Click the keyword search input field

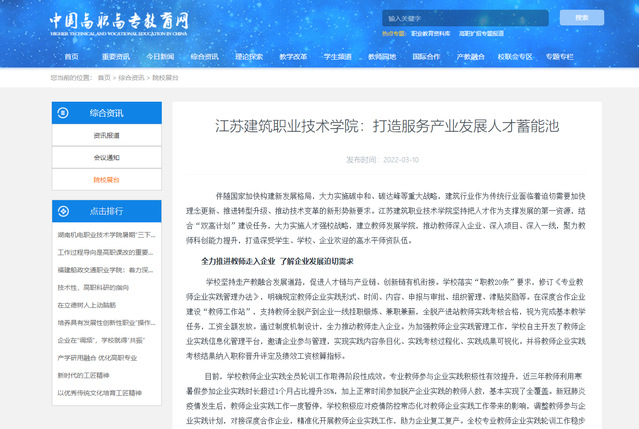(x=461, y=18)
